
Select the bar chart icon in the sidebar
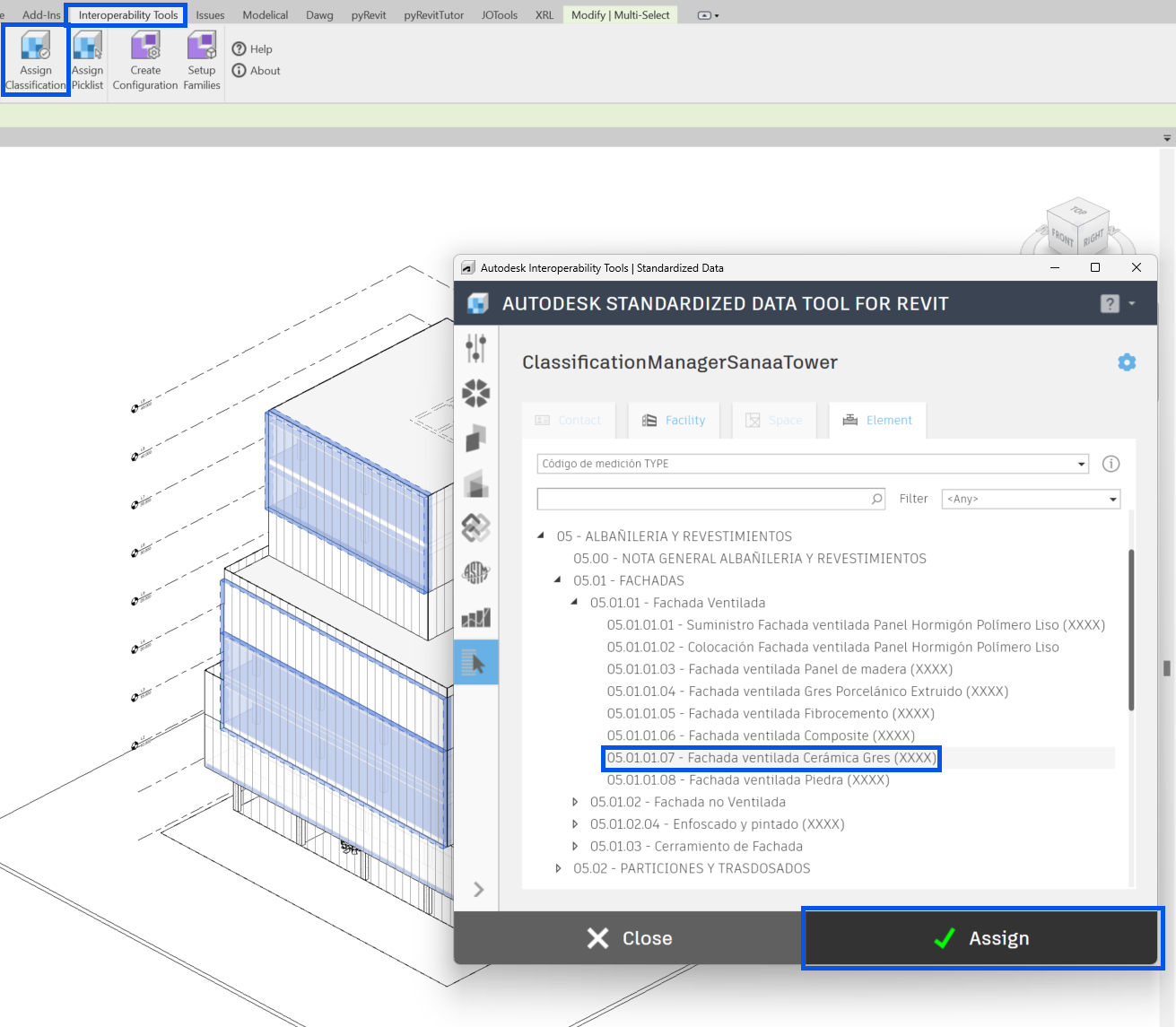click(476, 617)
